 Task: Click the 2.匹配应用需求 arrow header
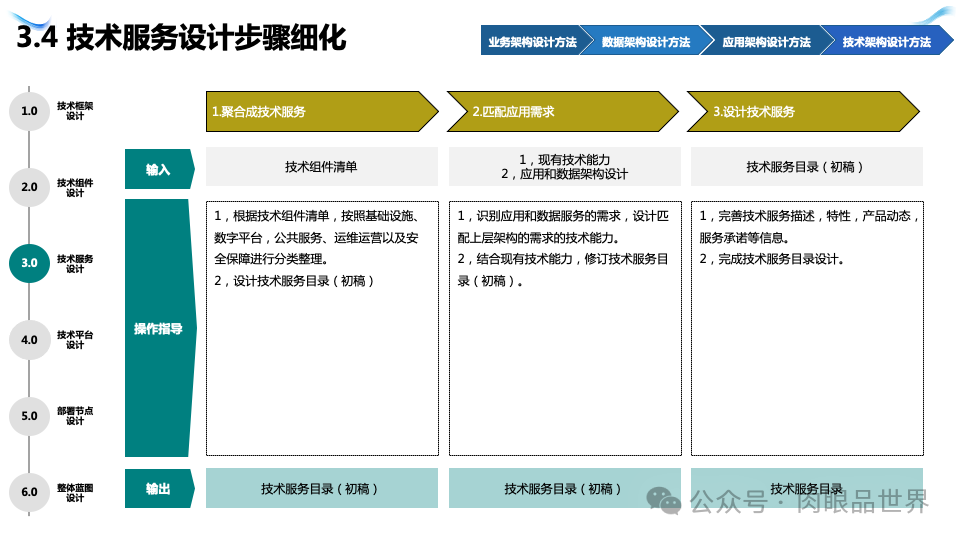pos(563,111)
